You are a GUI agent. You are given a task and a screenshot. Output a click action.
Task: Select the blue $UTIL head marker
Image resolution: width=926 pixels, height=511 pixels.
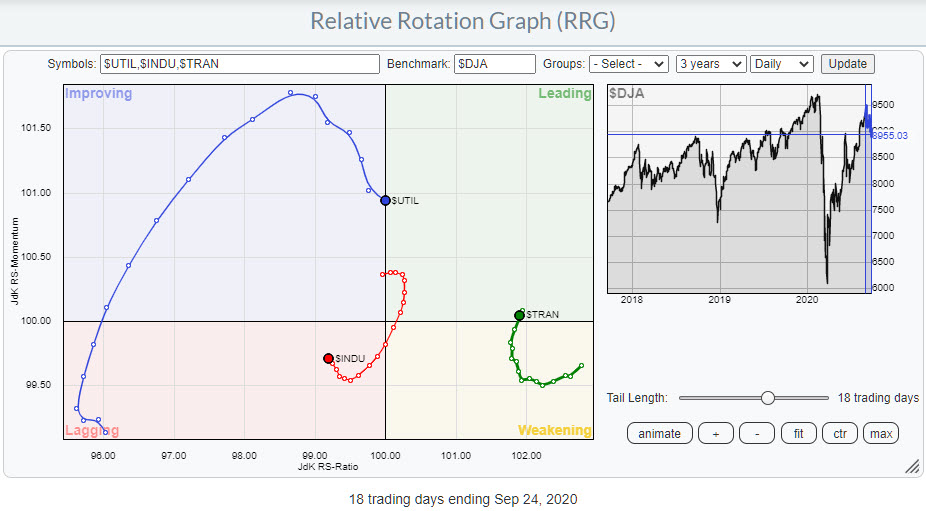click(x=385, y=201)
